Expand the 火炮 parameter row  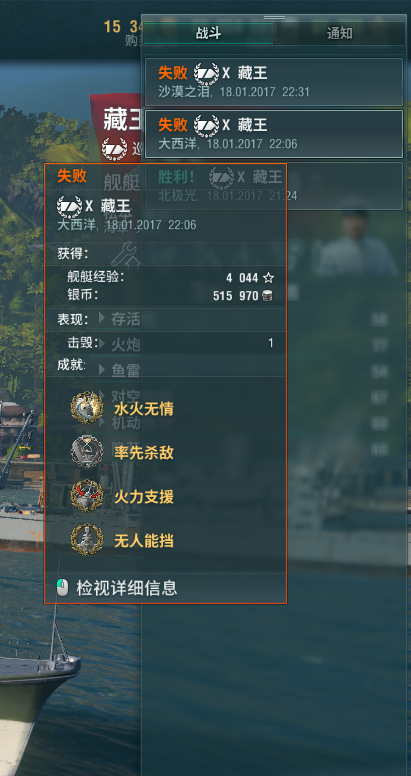coord(120,344)
